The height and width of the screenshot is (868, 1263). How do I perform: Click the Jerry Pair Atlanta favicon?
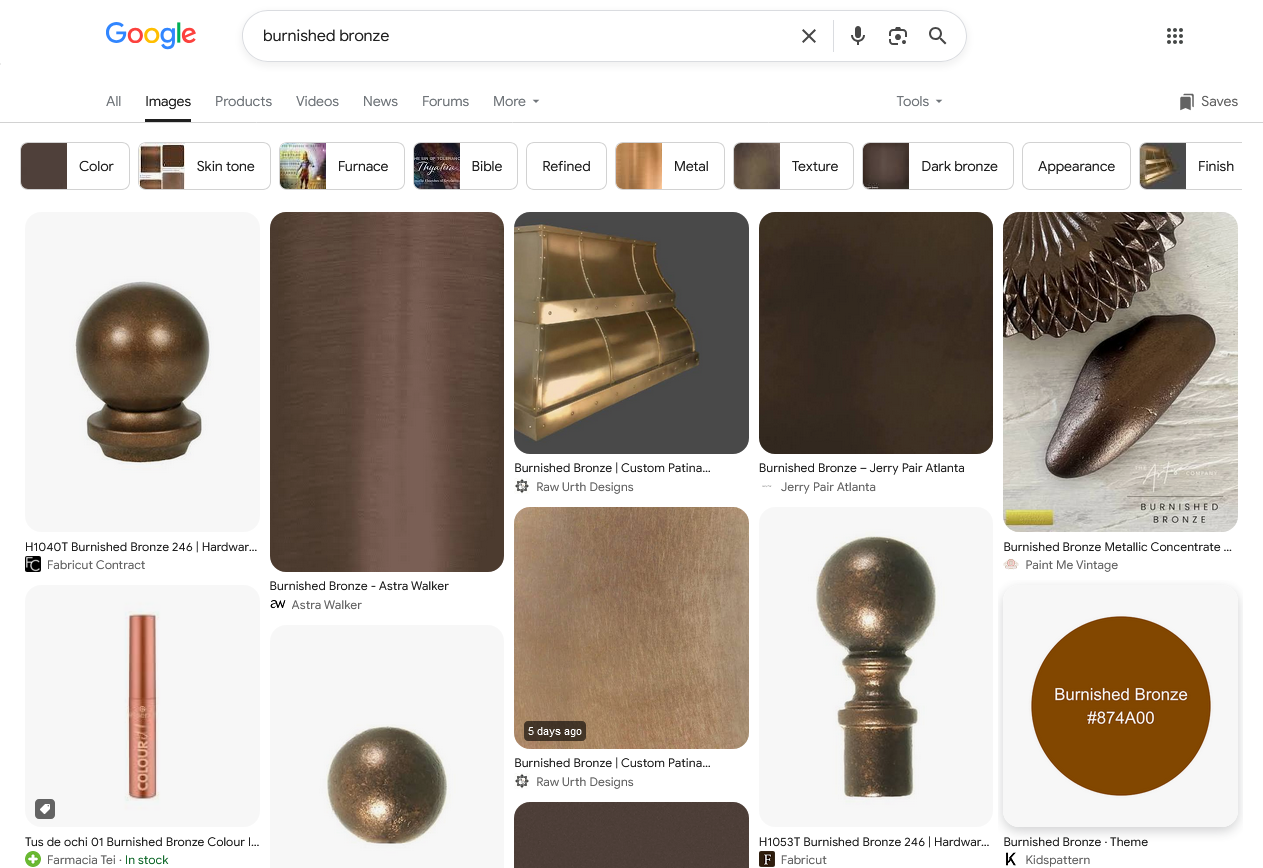767,486
